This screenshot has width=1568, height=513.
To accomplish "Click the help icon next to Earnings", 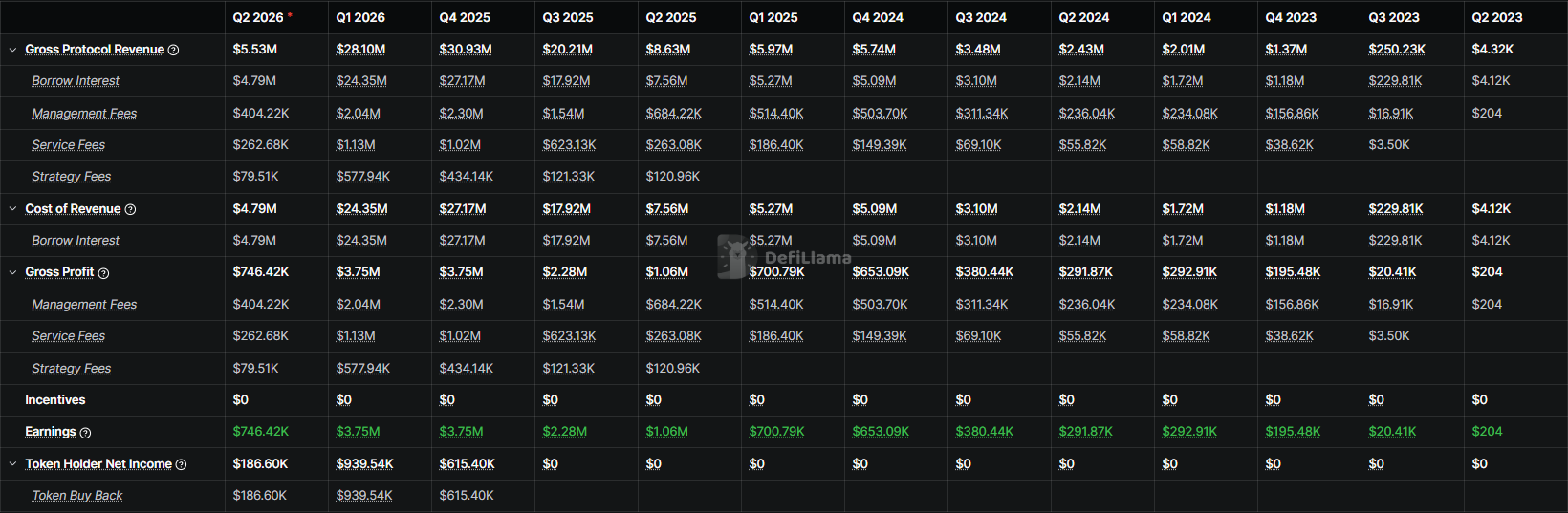I will pyautogui.click(x=85, y=433).
